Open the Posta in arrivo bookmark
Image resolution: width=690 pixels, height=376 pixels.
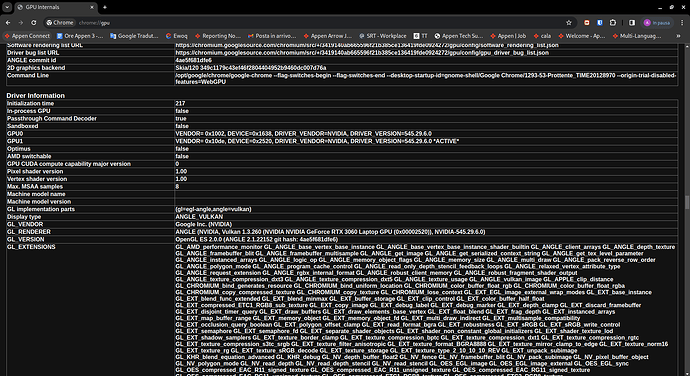[x=272, y=36]
